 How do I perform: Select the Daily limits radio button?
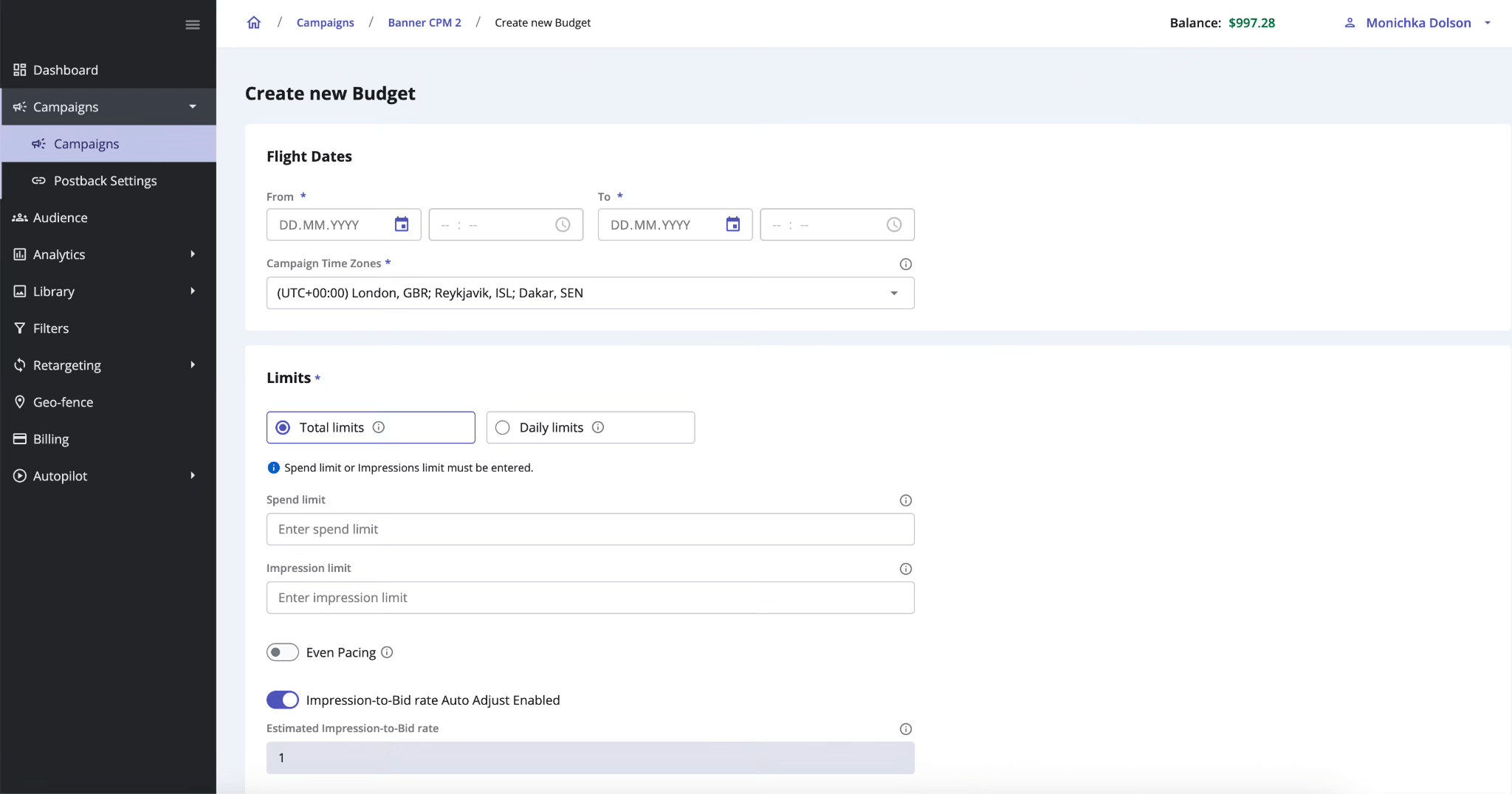tap(501, 427)
